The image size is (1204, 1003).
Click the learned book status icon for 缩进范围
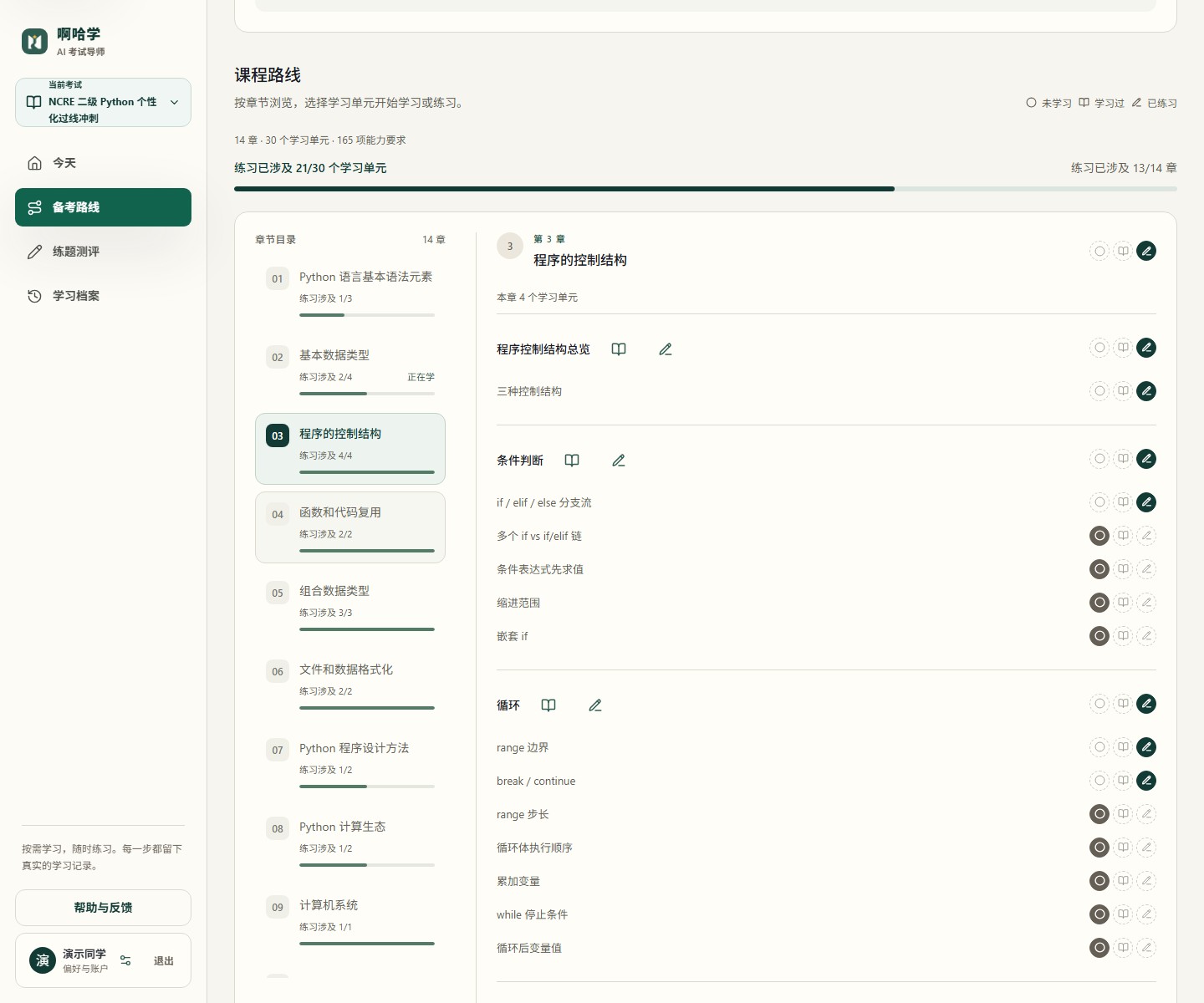1123,603
